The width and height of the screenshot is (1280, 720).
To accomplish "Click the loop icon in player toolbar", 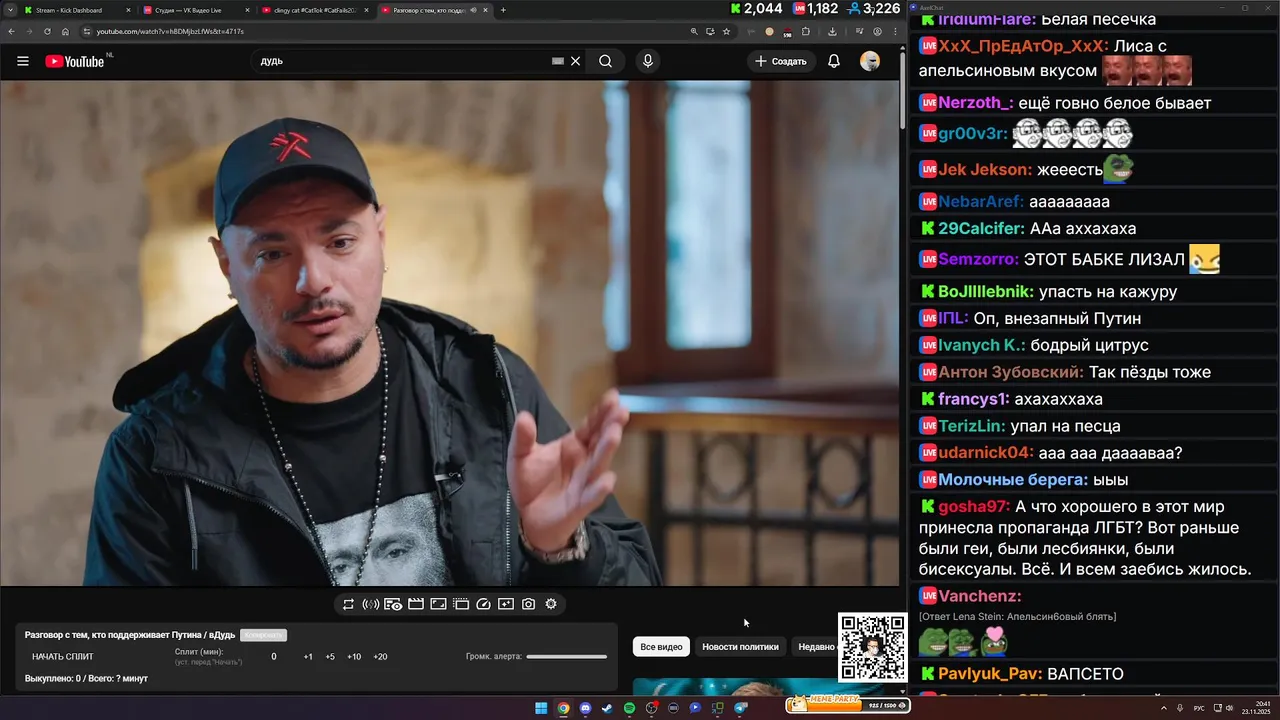I will point(348,604).
